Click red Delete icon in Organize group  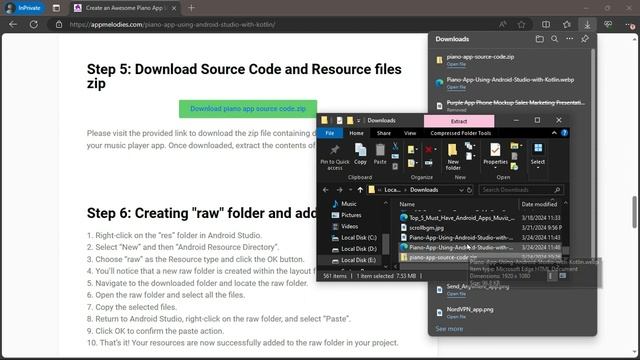click(429, 149)
